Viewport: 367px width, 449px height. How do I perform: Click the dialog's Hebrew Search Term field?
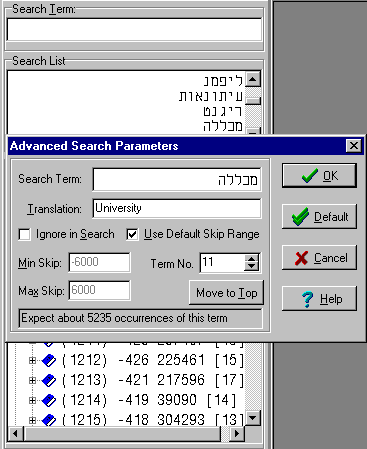(x=177, y=180)
